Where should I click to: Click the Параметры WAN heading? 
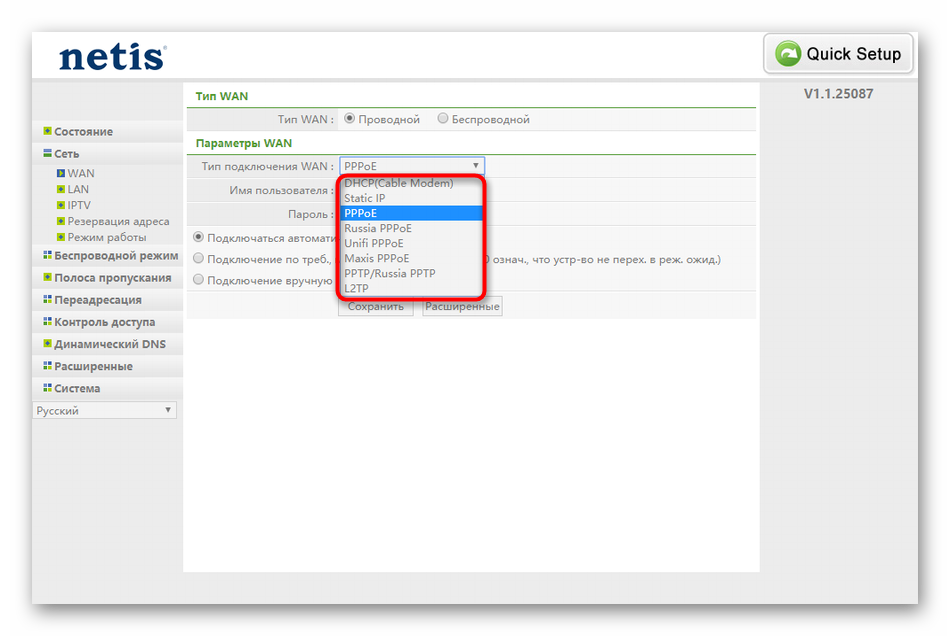coord(244,144)
